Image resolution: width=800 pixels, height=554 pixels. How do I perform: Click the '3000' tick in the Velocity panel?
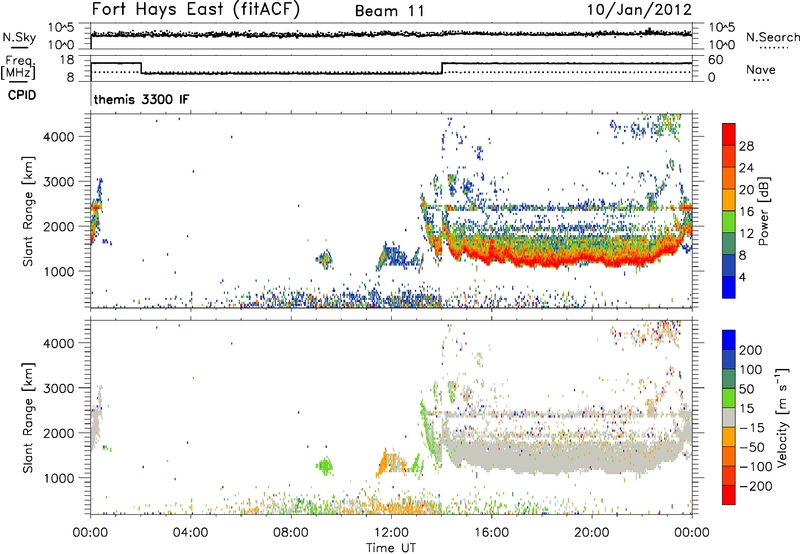[x=58, y=388]
